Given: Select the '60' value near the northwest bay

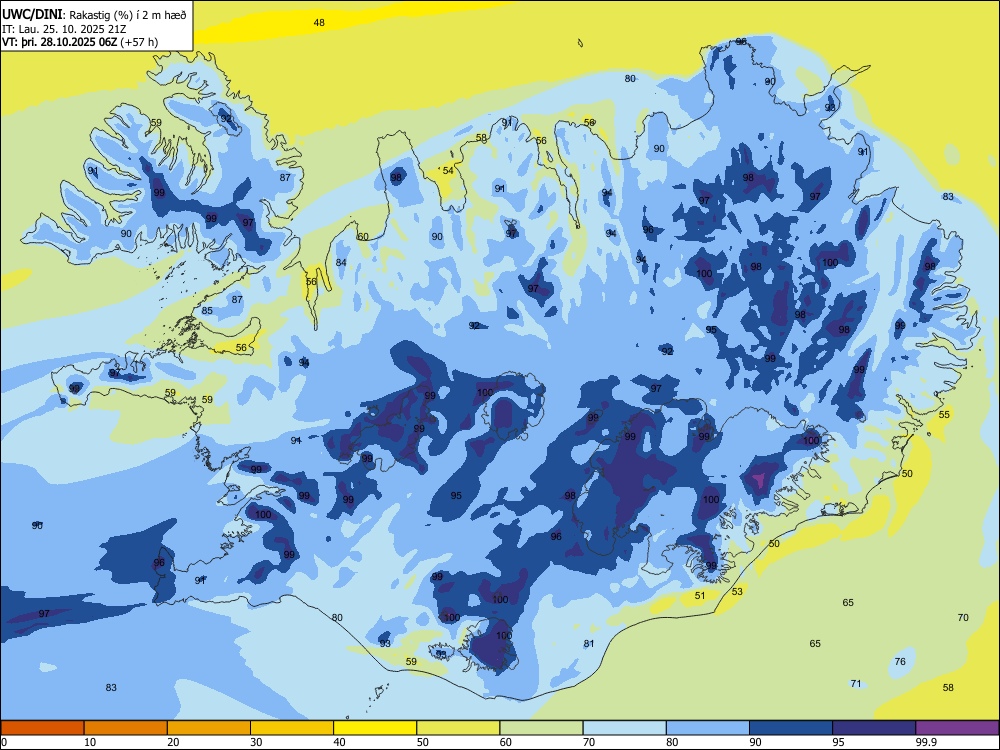Looking at the screenshot, I should pos(363,237).
